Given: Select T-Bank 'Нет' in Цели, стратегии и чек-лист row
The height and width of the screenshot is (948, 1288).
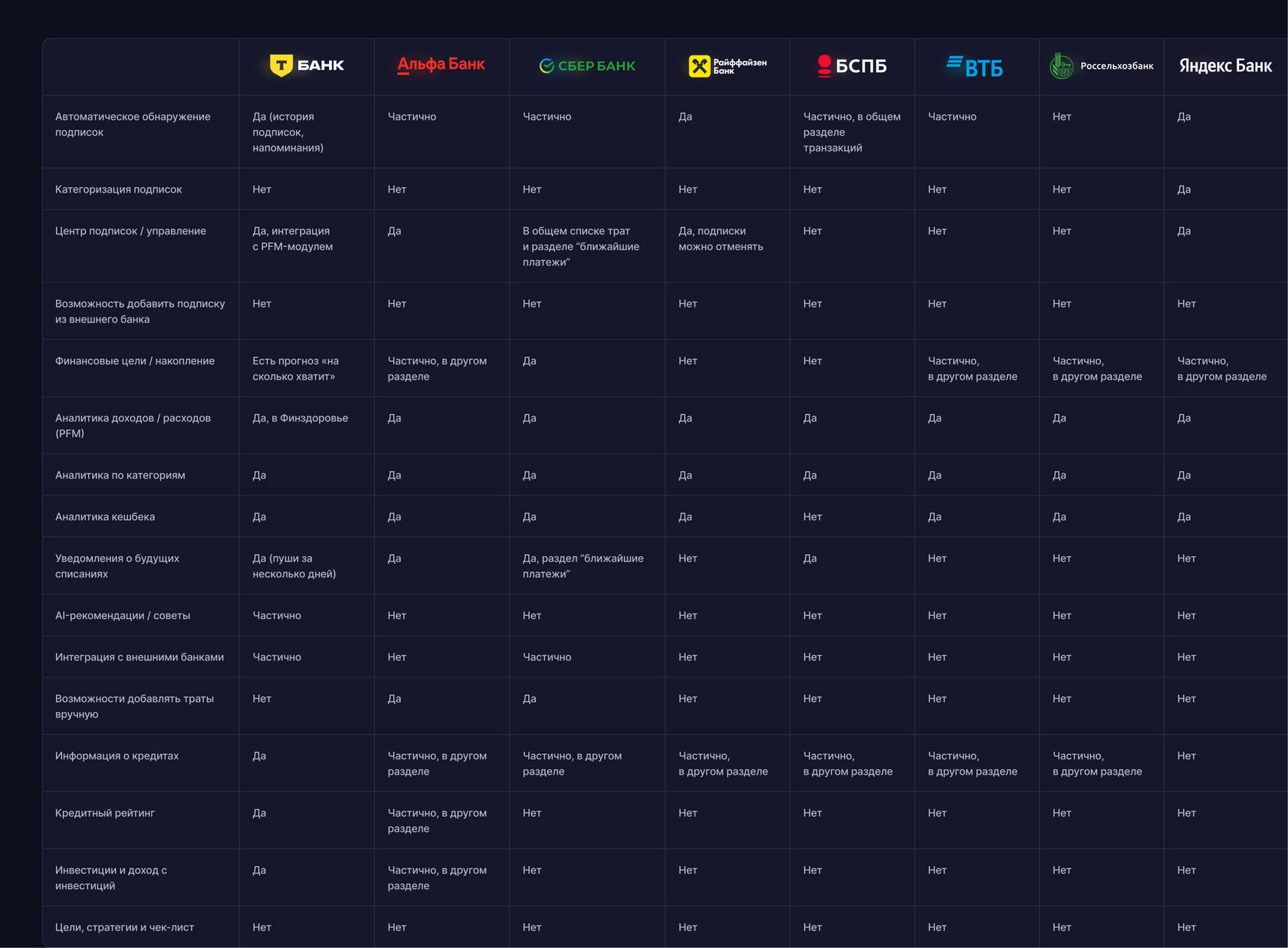Looking at the screenshot, I should point(261,927).
